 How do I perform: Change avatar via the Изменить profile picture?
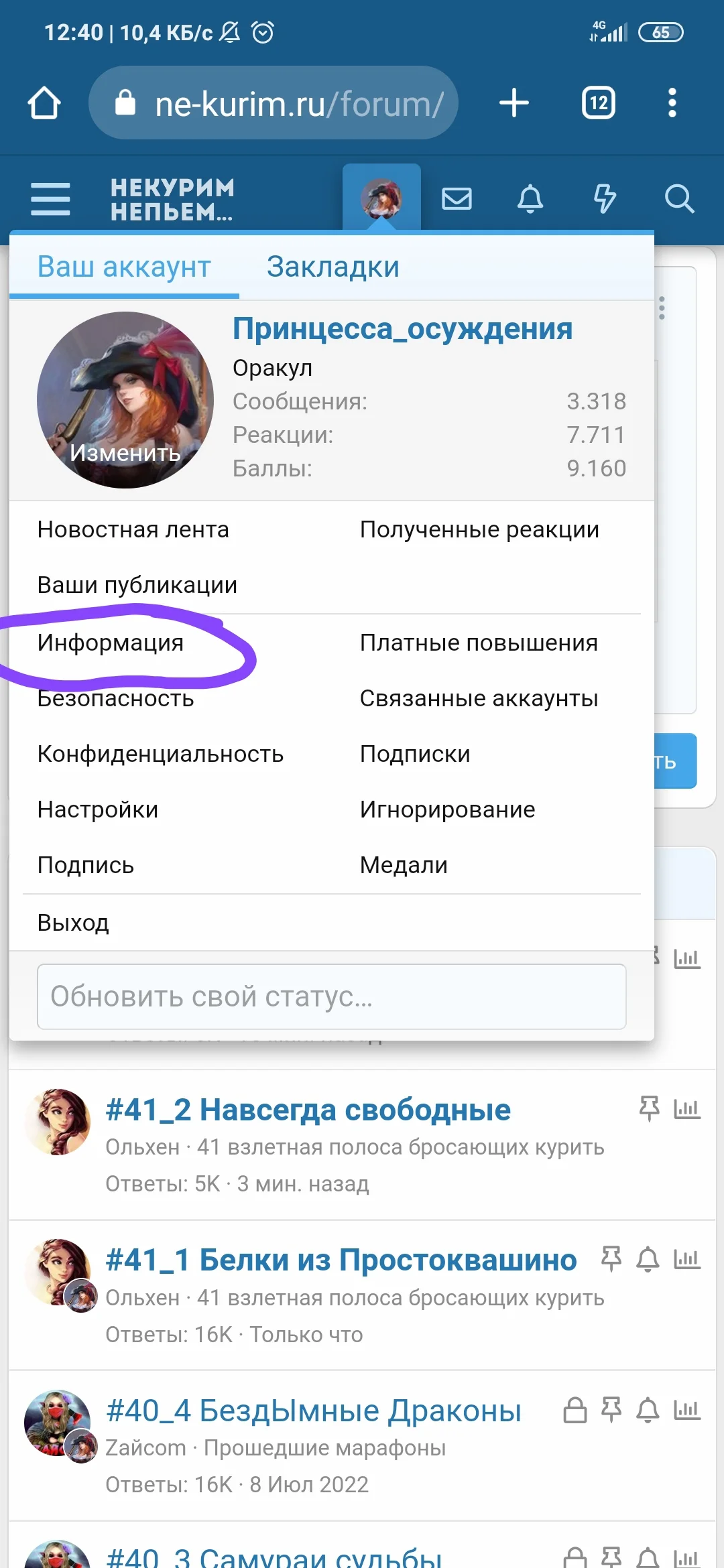click(x=125, y=400)
